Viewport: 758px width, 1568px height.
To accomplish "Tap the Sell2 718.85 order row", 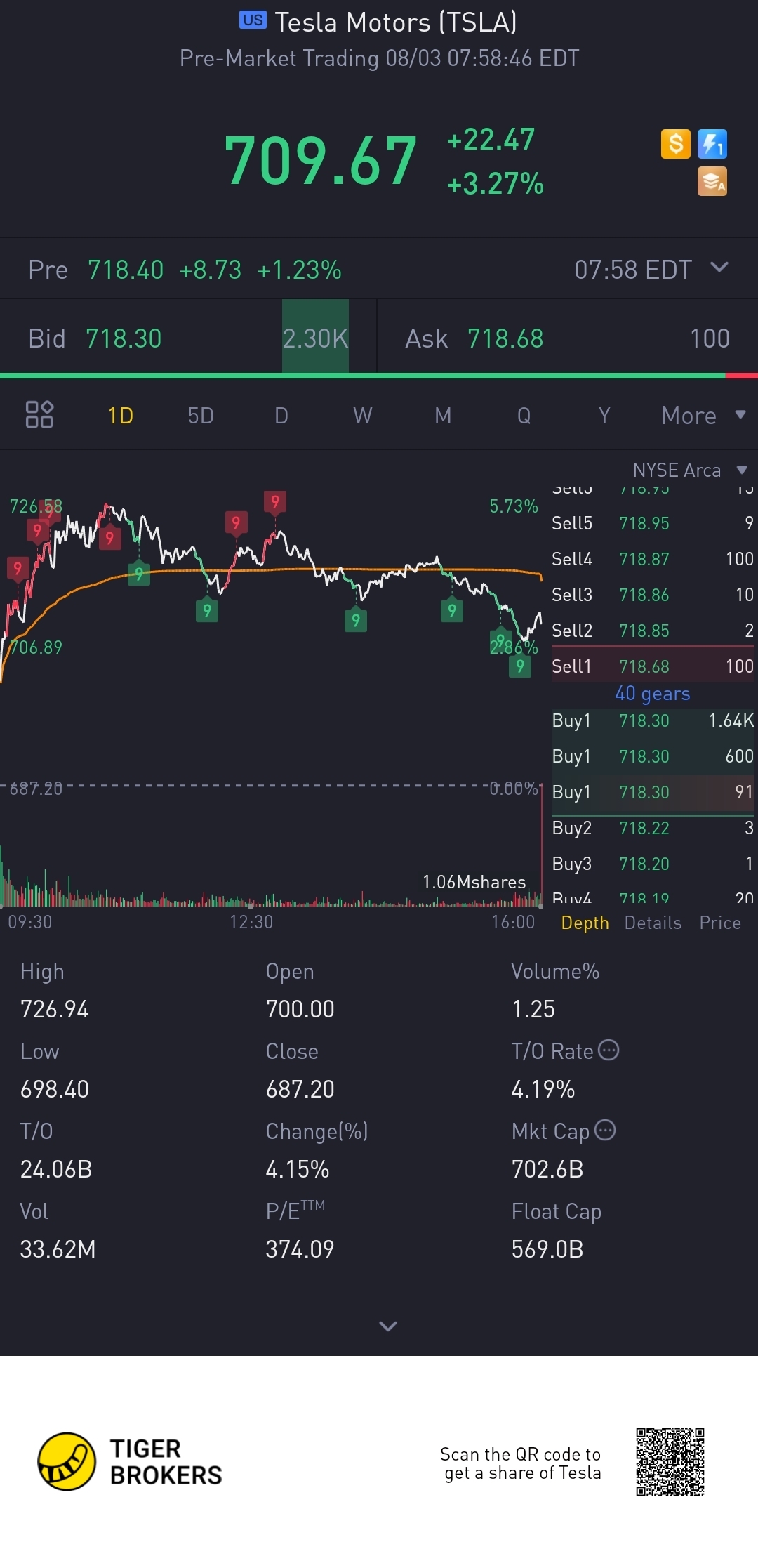I will pos(653,630).
